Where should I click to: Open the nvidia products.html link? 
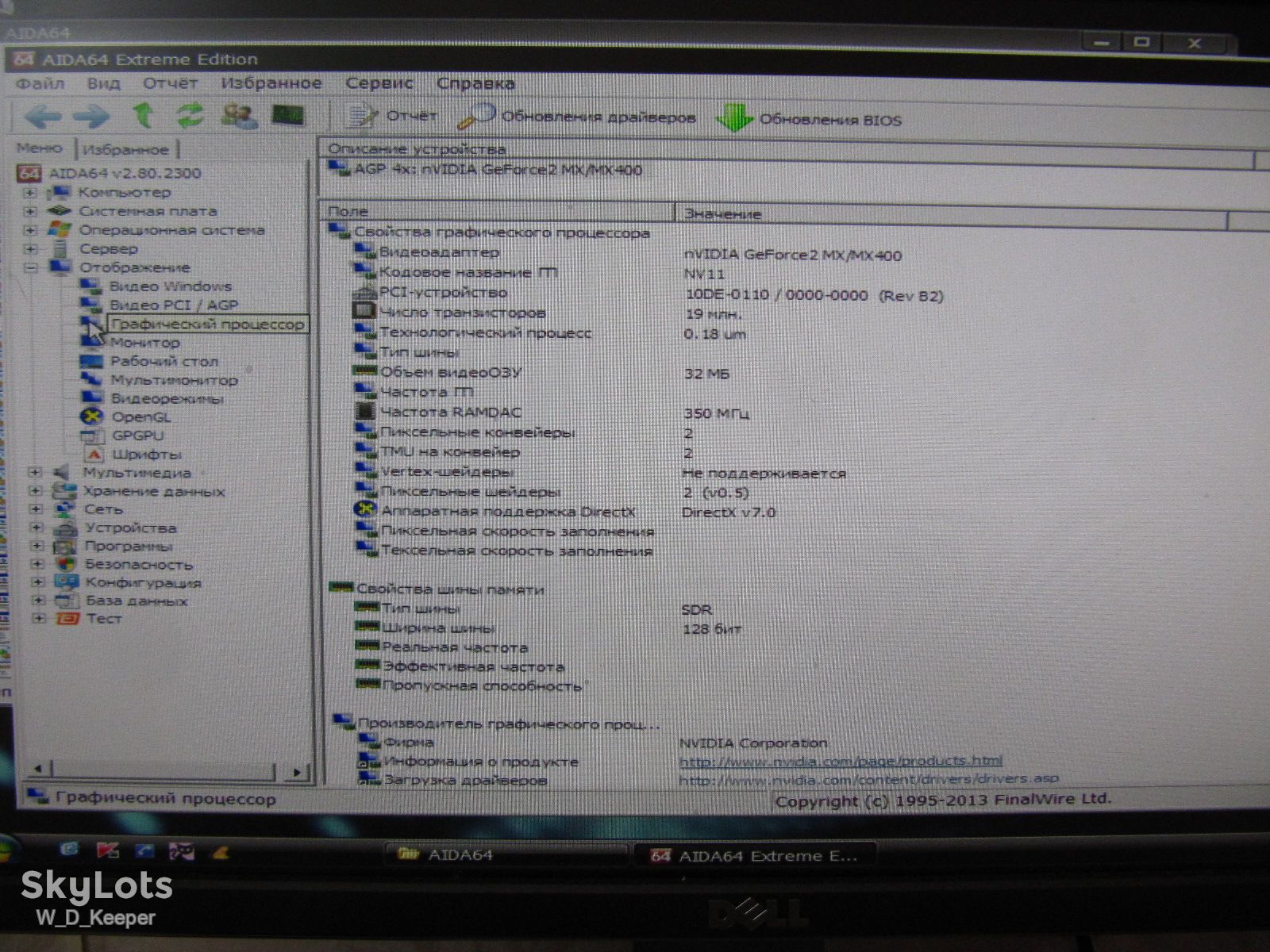(x=841, y=761)
